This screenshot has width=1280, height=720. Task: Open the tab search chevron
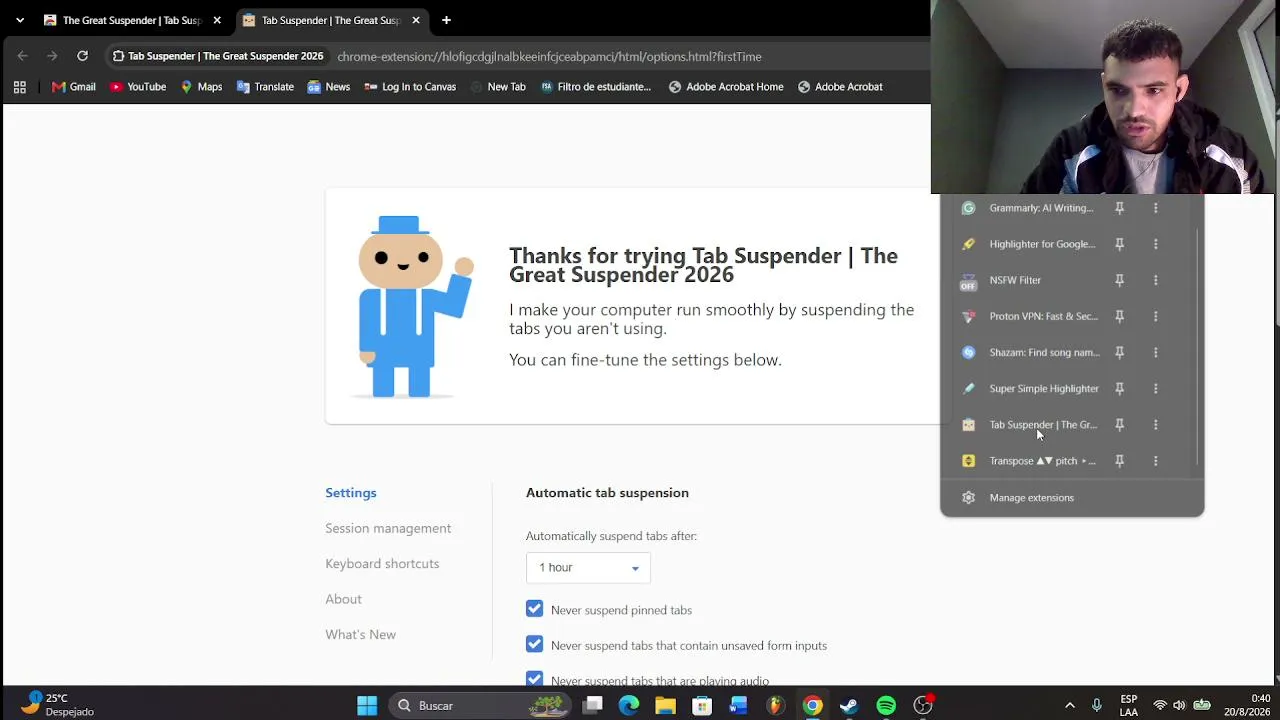coord(20,20)
